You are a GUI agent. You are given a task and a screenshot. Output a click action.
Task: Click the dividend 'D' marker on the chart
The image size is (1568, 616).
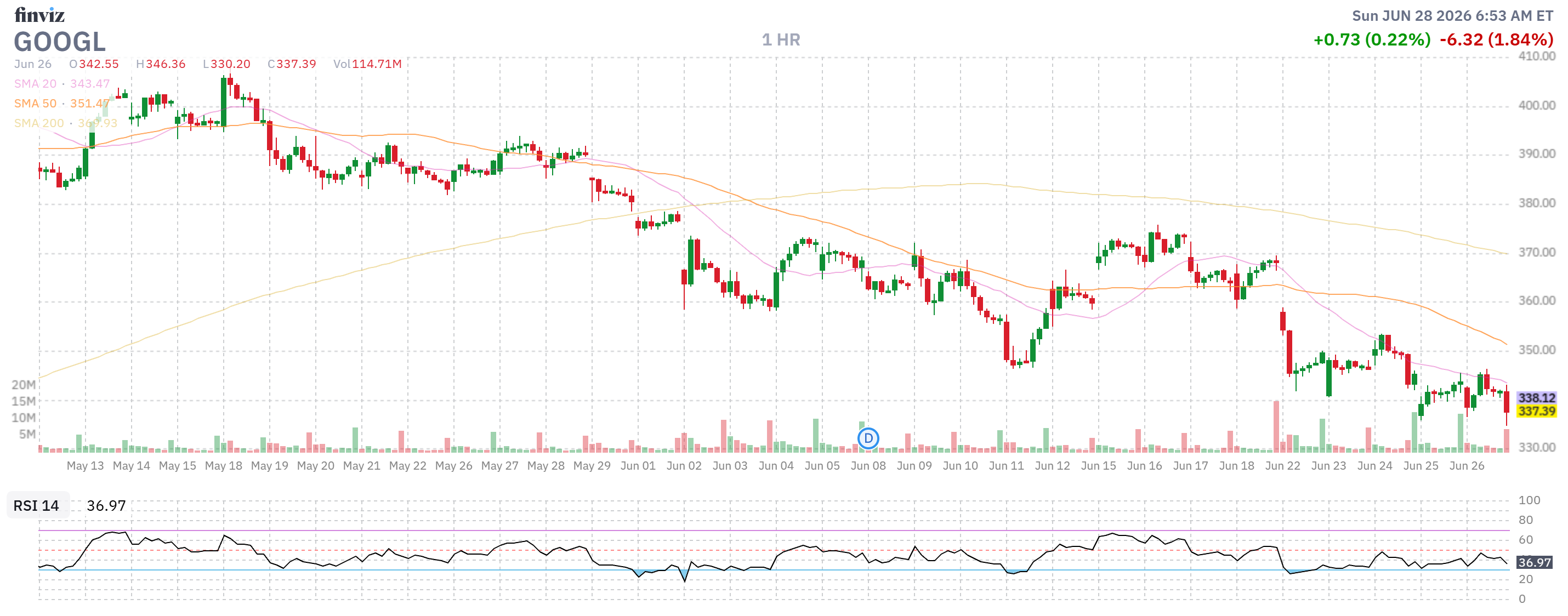[x=868, y=438]
